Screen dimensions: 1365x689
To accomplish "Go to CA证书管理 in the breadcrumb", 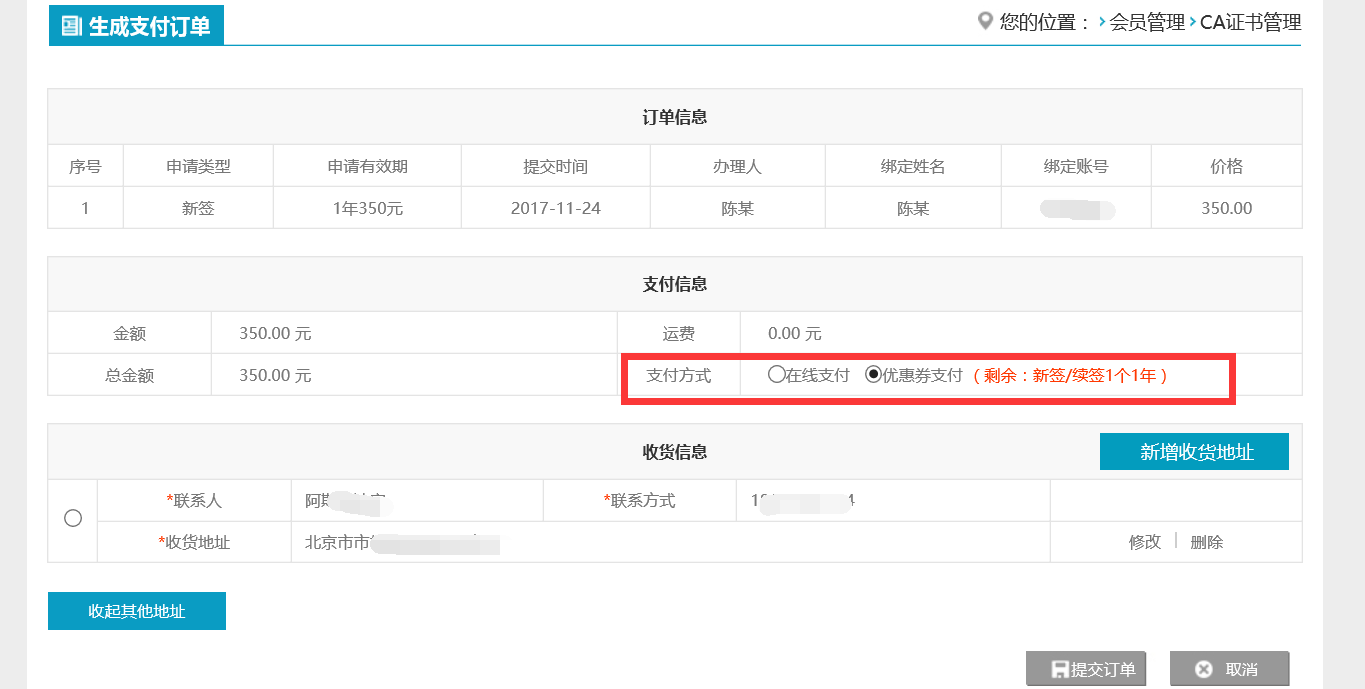I will (1250, 22).
